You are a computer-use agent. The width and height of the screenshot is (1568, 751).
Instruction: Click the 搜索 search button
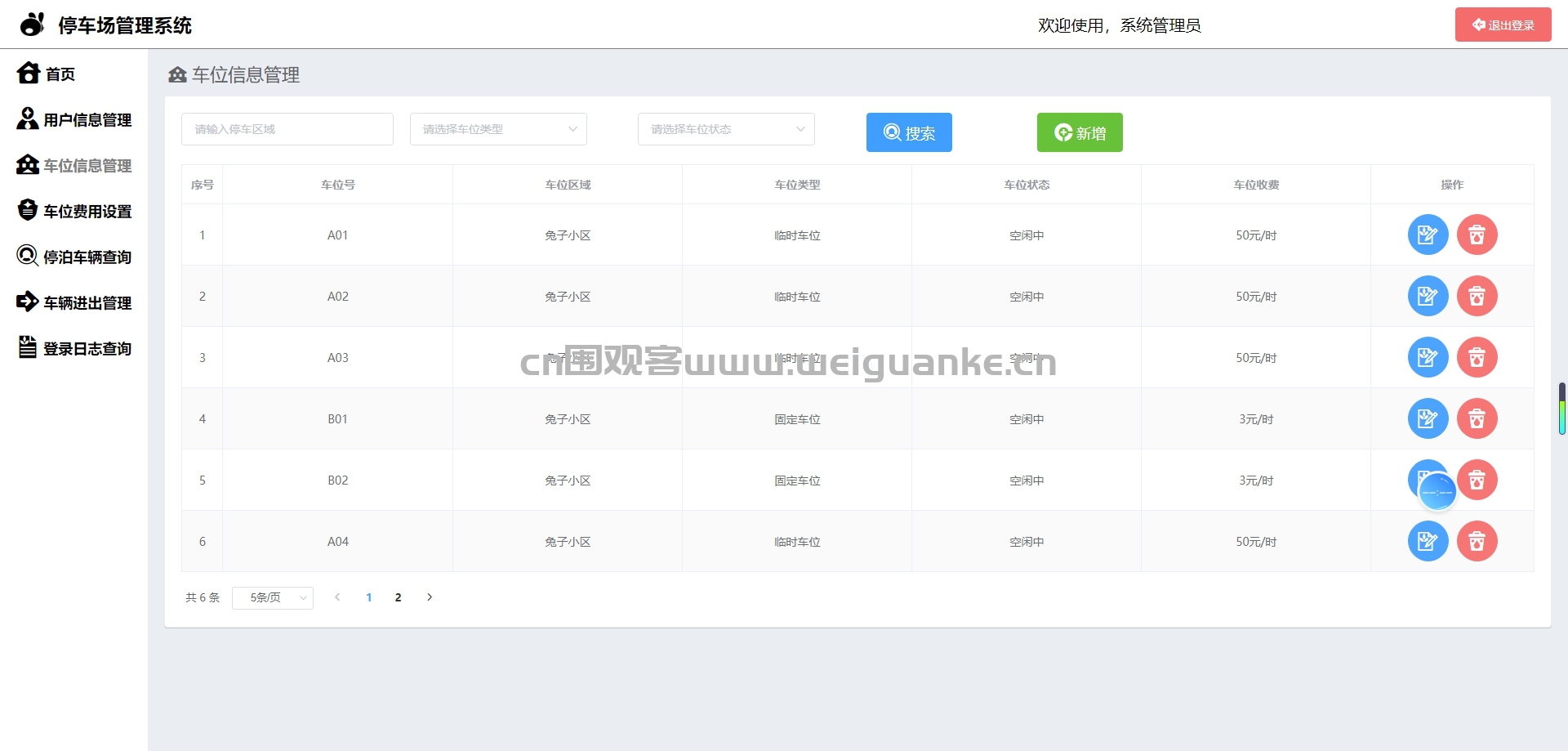tap(909, 132)
